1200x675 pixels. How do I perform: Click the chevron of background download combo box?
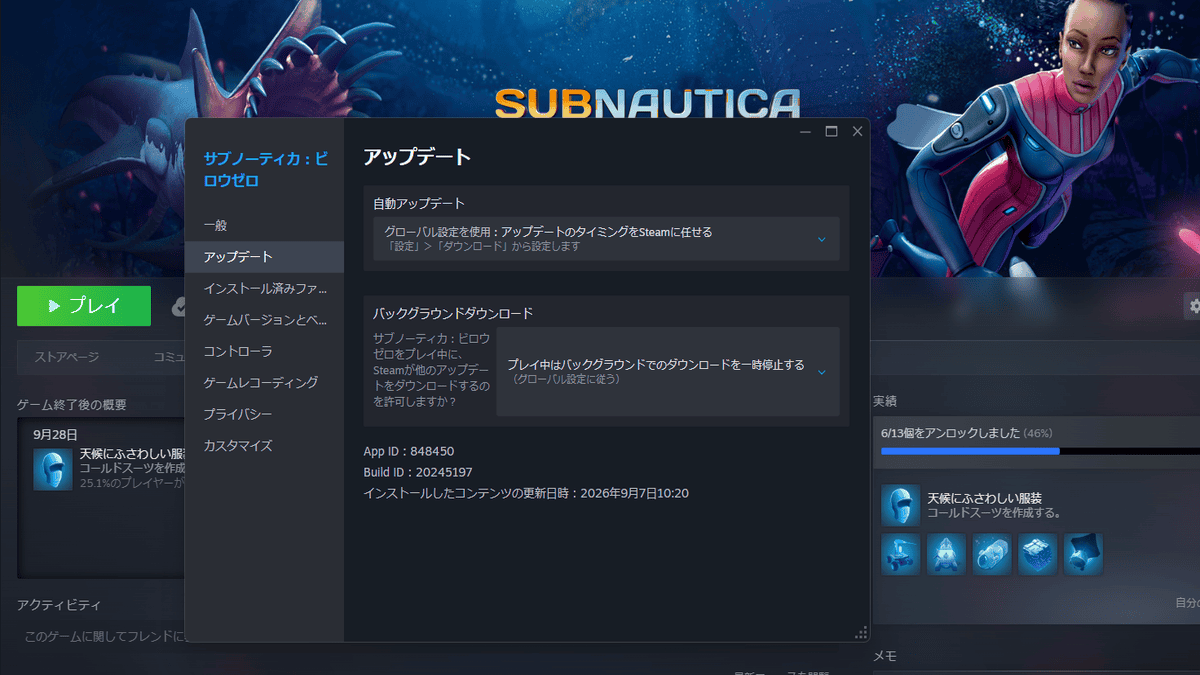click(822, 372)
